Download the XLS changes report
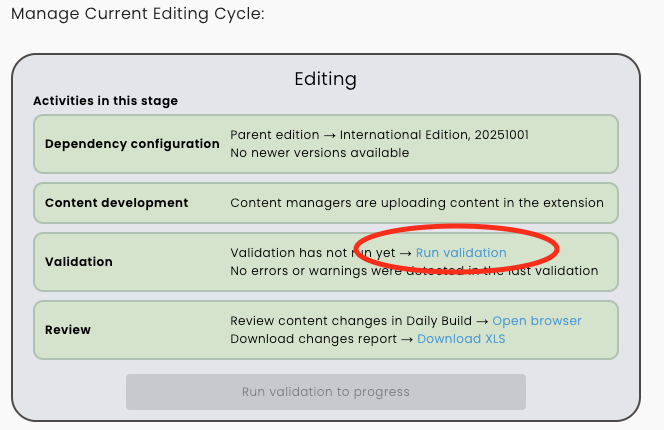 (x=461, y=339)
